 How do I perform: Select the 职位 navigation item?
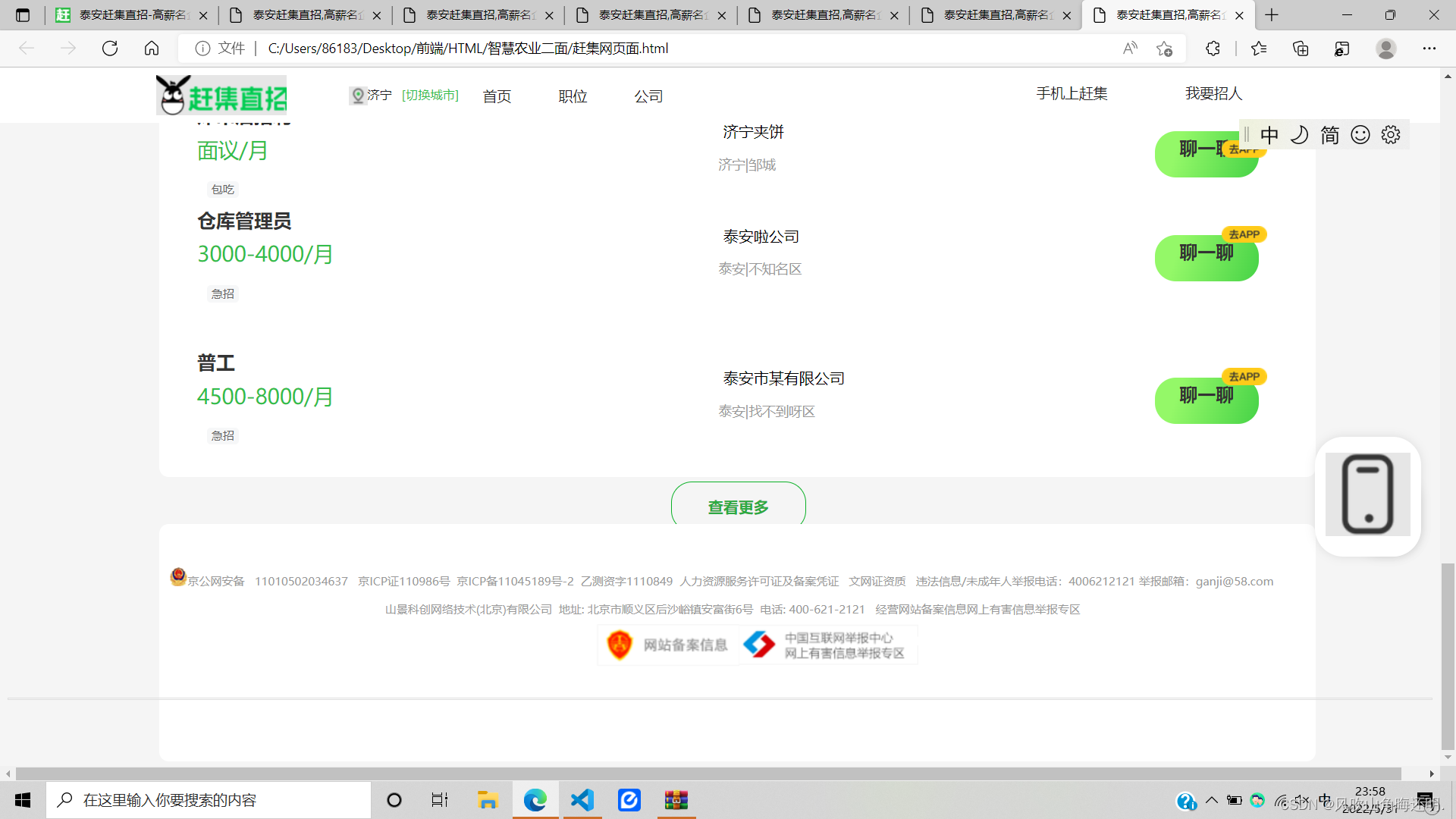tap(573, 96)
